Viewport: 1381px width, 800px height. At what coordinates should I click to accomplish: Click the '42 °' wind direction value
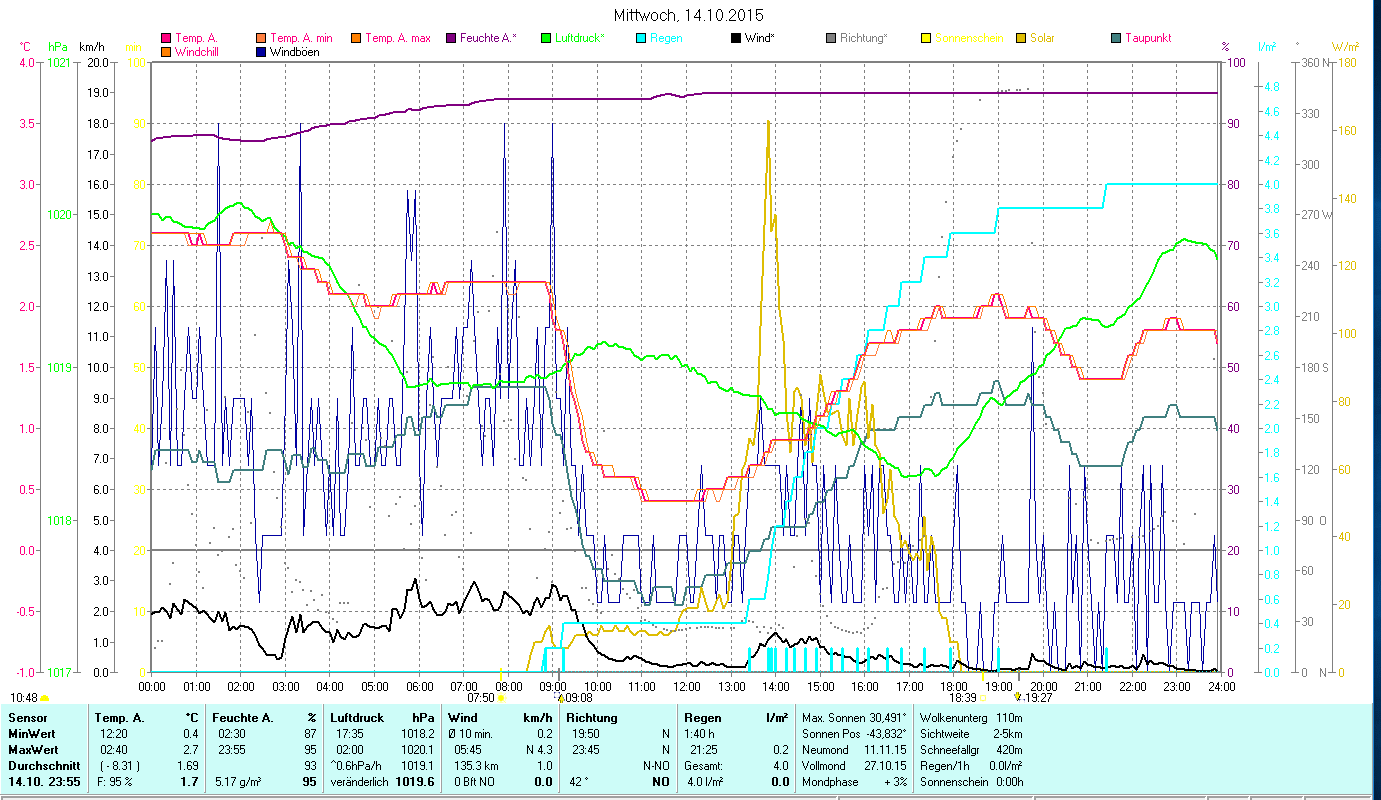point(579,781)
